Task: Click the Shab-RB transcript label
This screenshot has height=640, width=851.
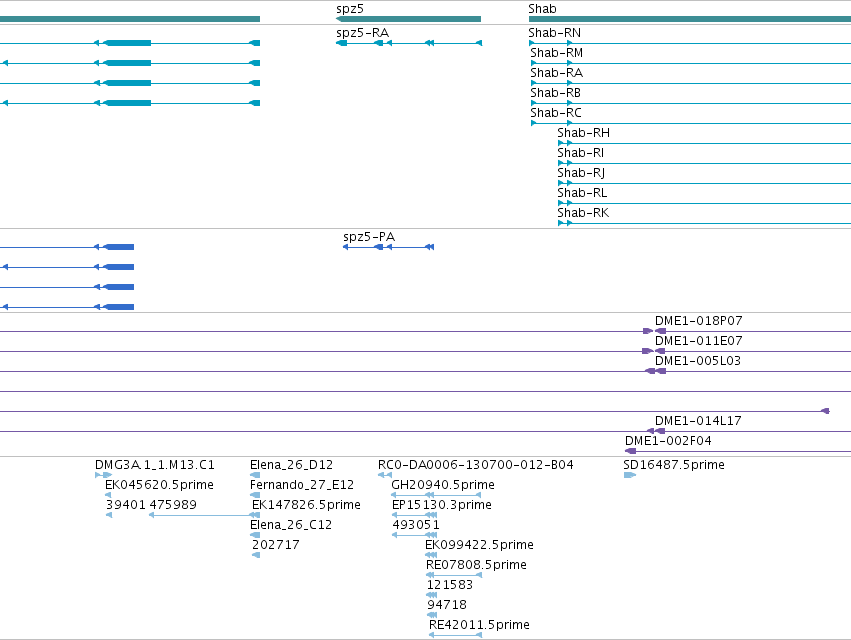Action: pos(555,93)
